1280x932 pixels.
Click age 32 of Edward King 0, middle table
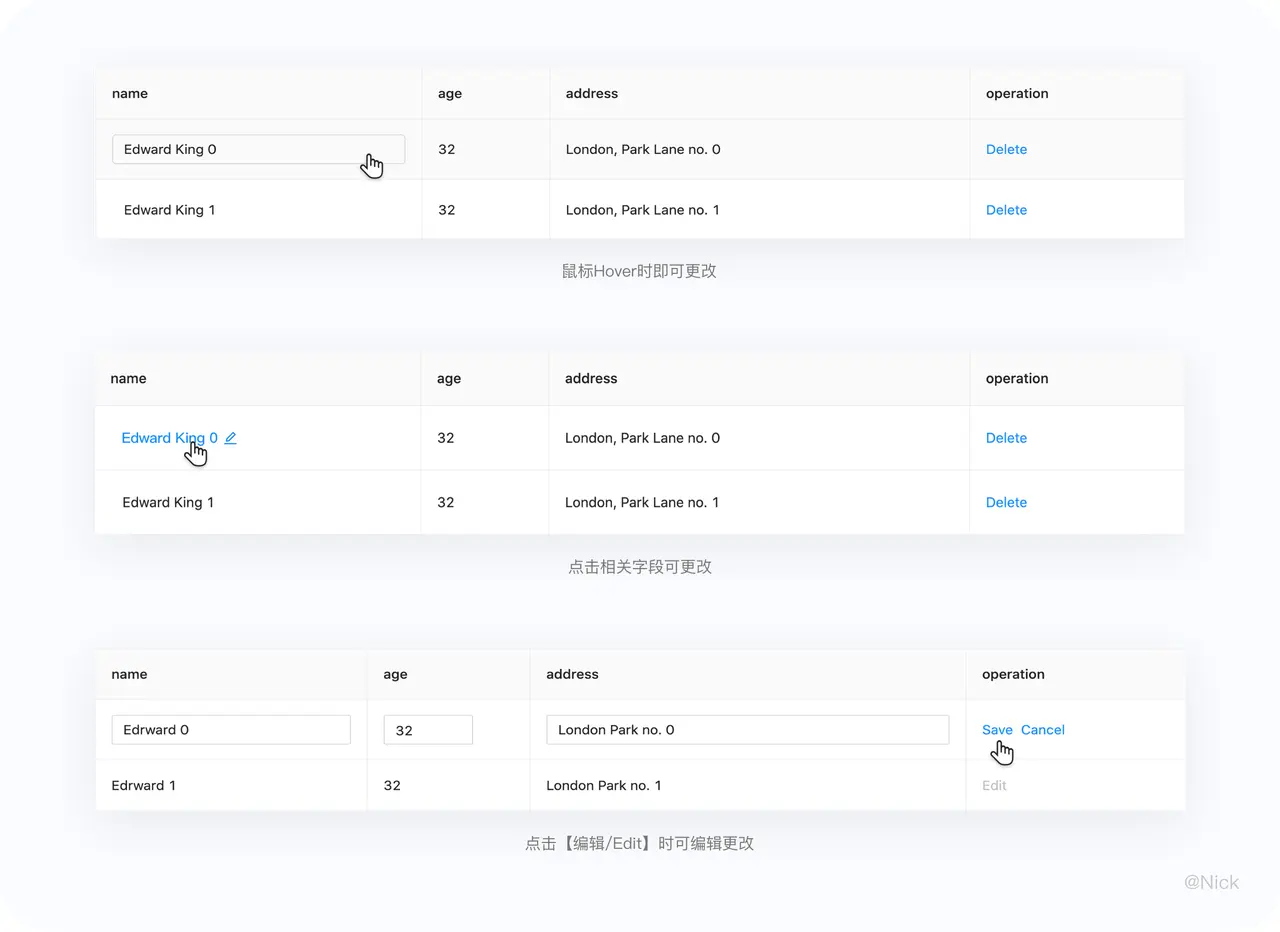pyautogui.click(x=445, y=438)
